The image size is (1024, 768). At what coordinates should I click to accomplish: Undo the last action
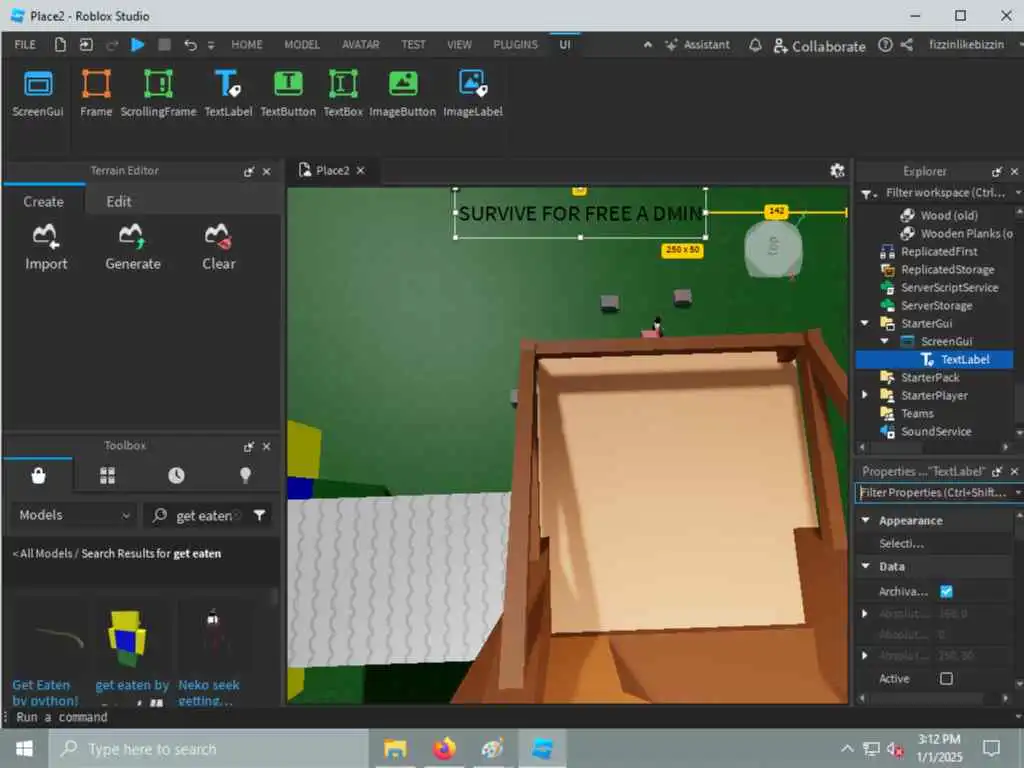[190, 45]
